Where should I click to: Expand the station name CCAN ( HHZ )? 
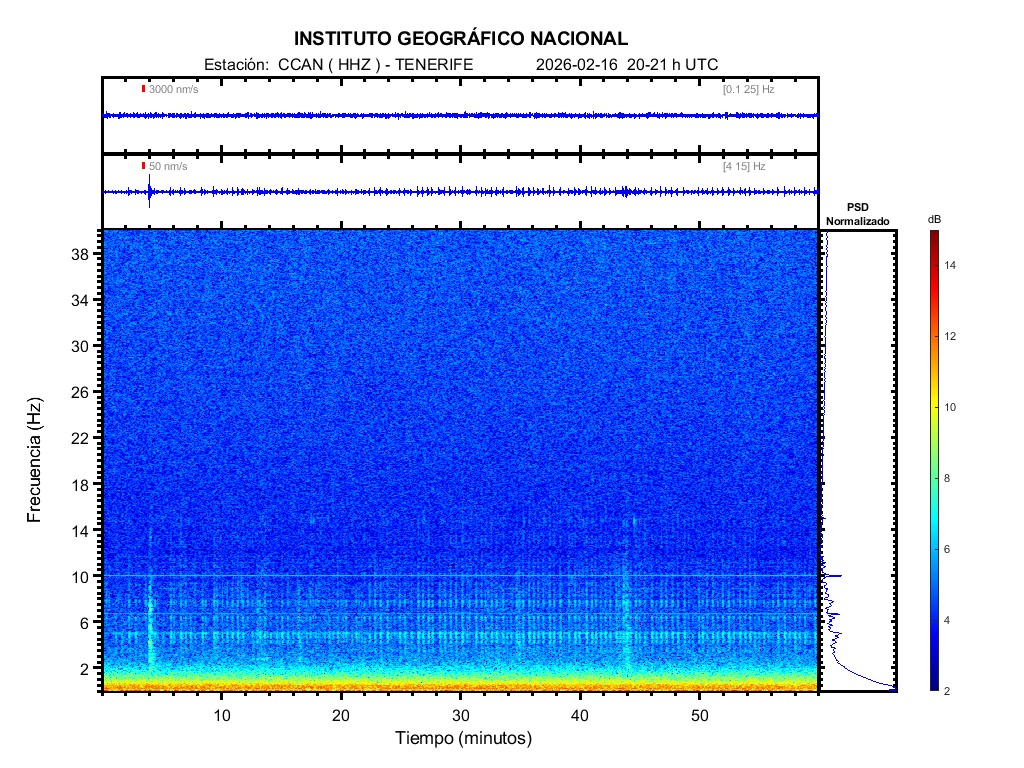pos(328,61)
